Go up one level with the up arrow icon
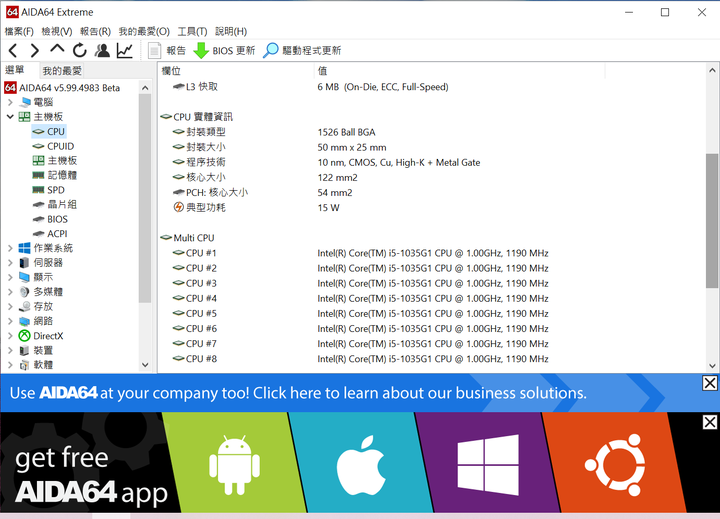720x519 pixels. click(57, 49)
